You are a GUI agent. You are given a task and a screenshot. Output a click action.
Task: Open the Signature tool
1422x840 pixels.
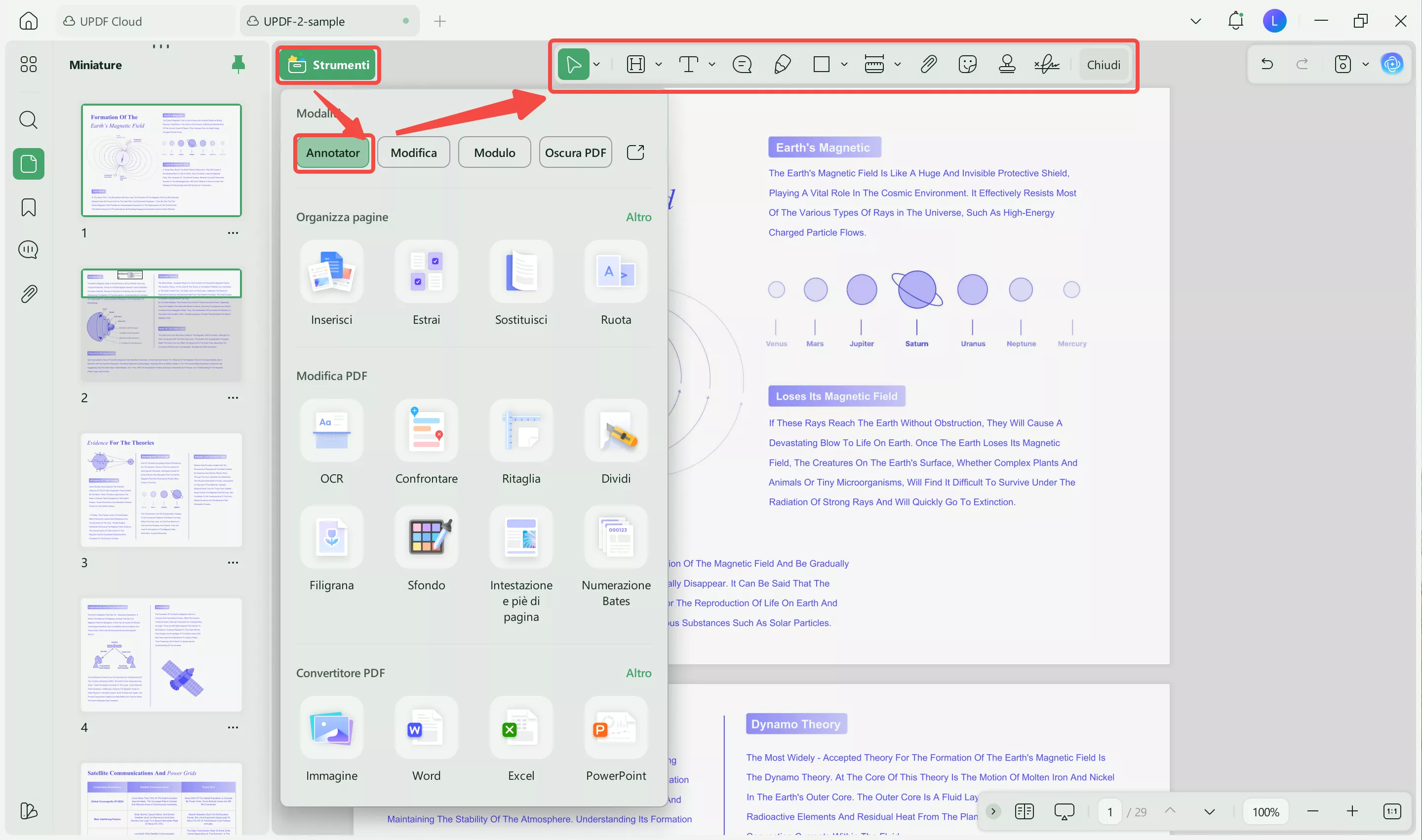click(x=1047, y=65)
